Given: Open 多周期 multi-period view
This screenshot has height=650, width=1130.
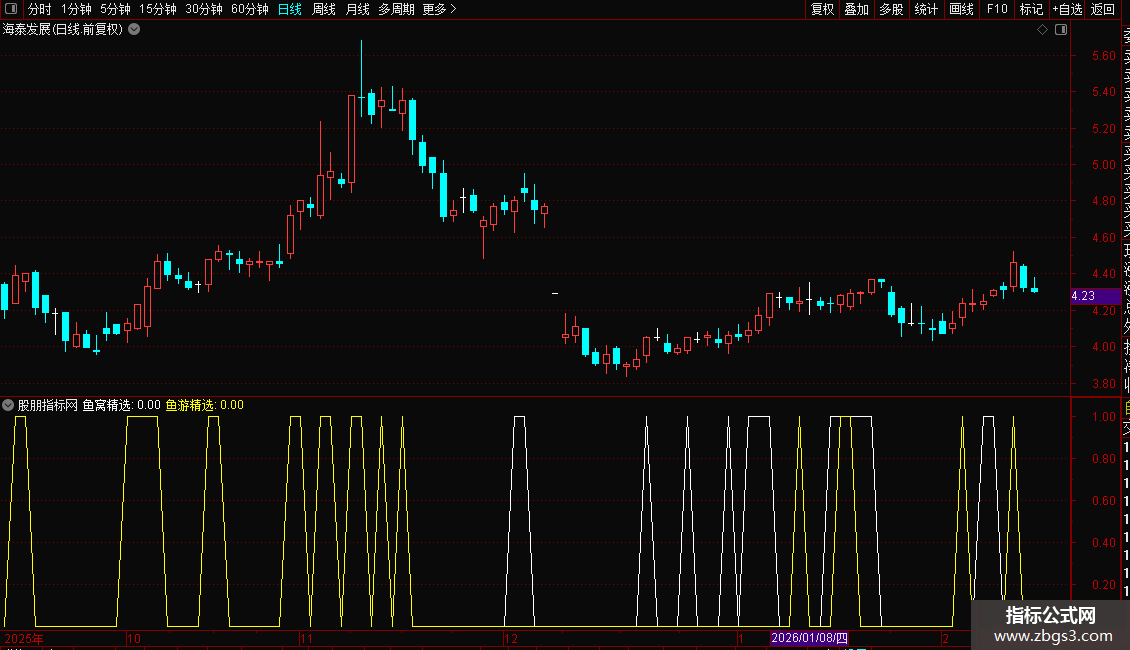Looking at the screenshot, I should pos(396,9).
